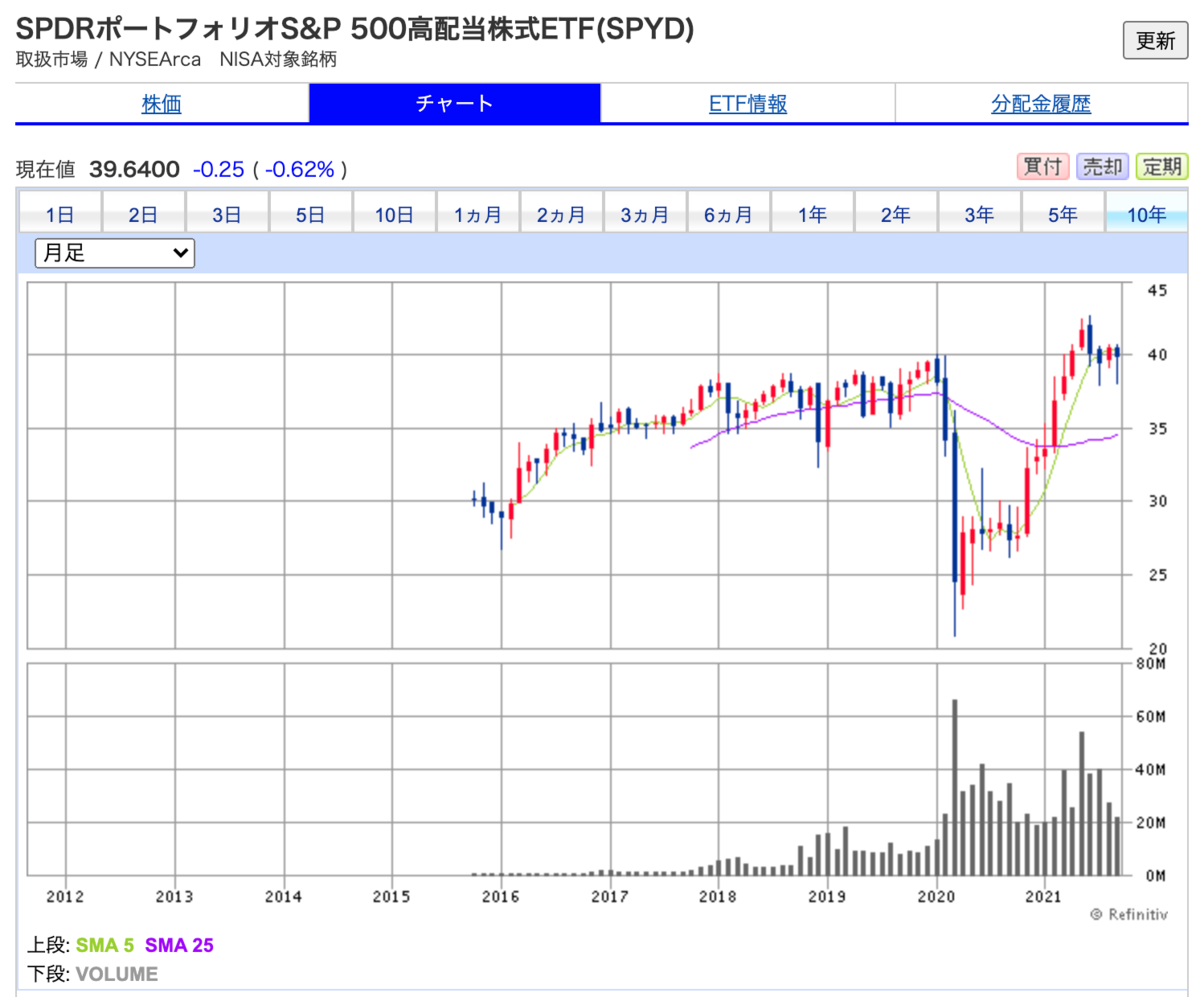Open the 分配金履歴 tab

(1041, 104)
